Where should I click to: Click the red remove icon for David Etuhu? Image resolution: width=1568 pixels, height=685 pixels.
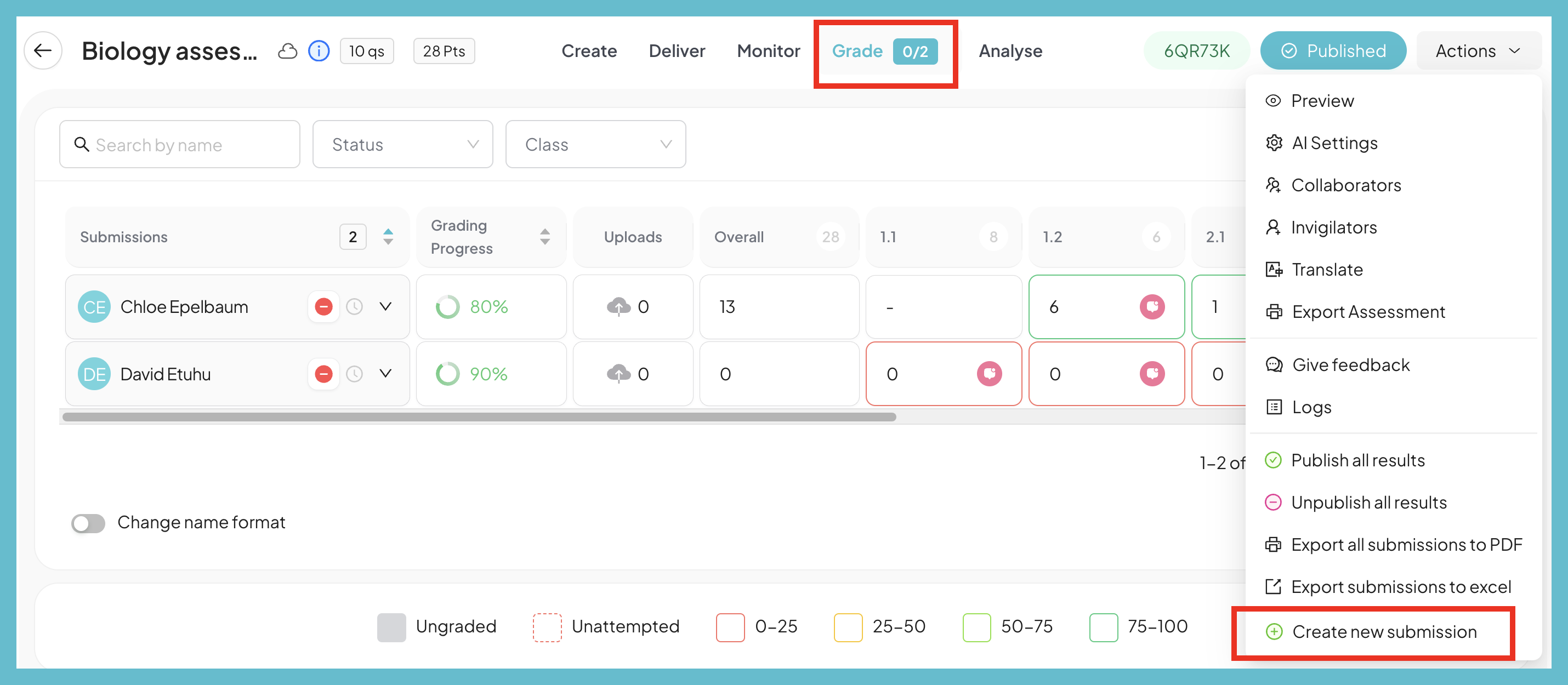[x=323, y=374]
